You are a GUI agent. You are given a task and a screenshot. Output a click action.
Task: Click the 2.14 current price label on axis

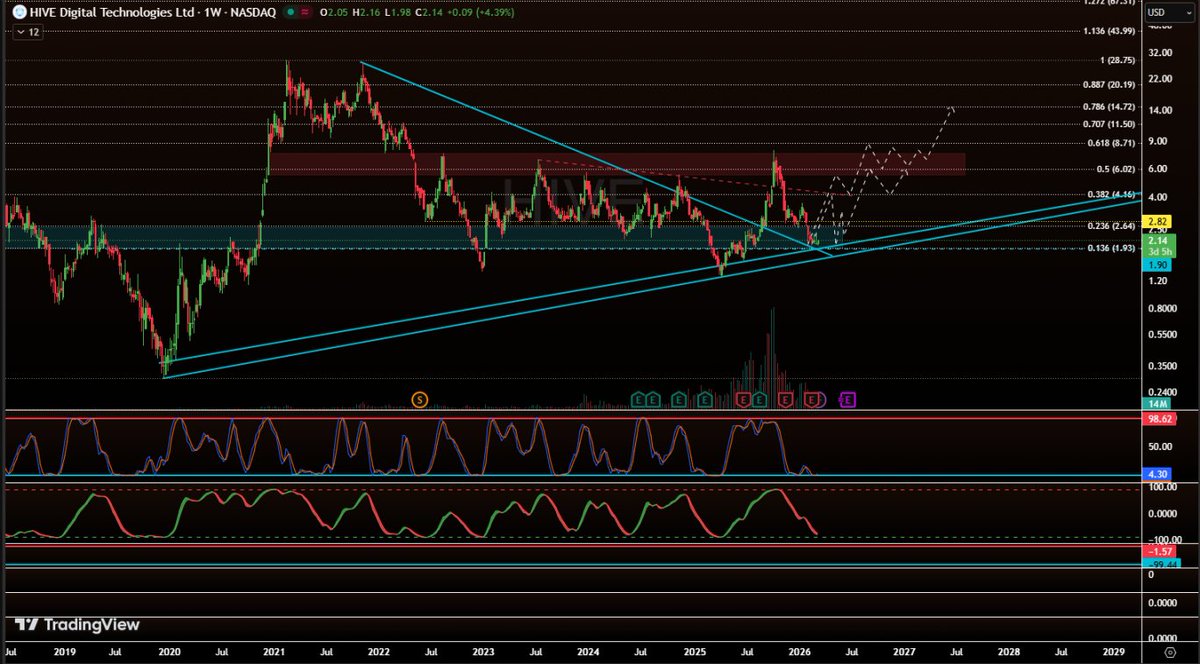click(1157, 241)
